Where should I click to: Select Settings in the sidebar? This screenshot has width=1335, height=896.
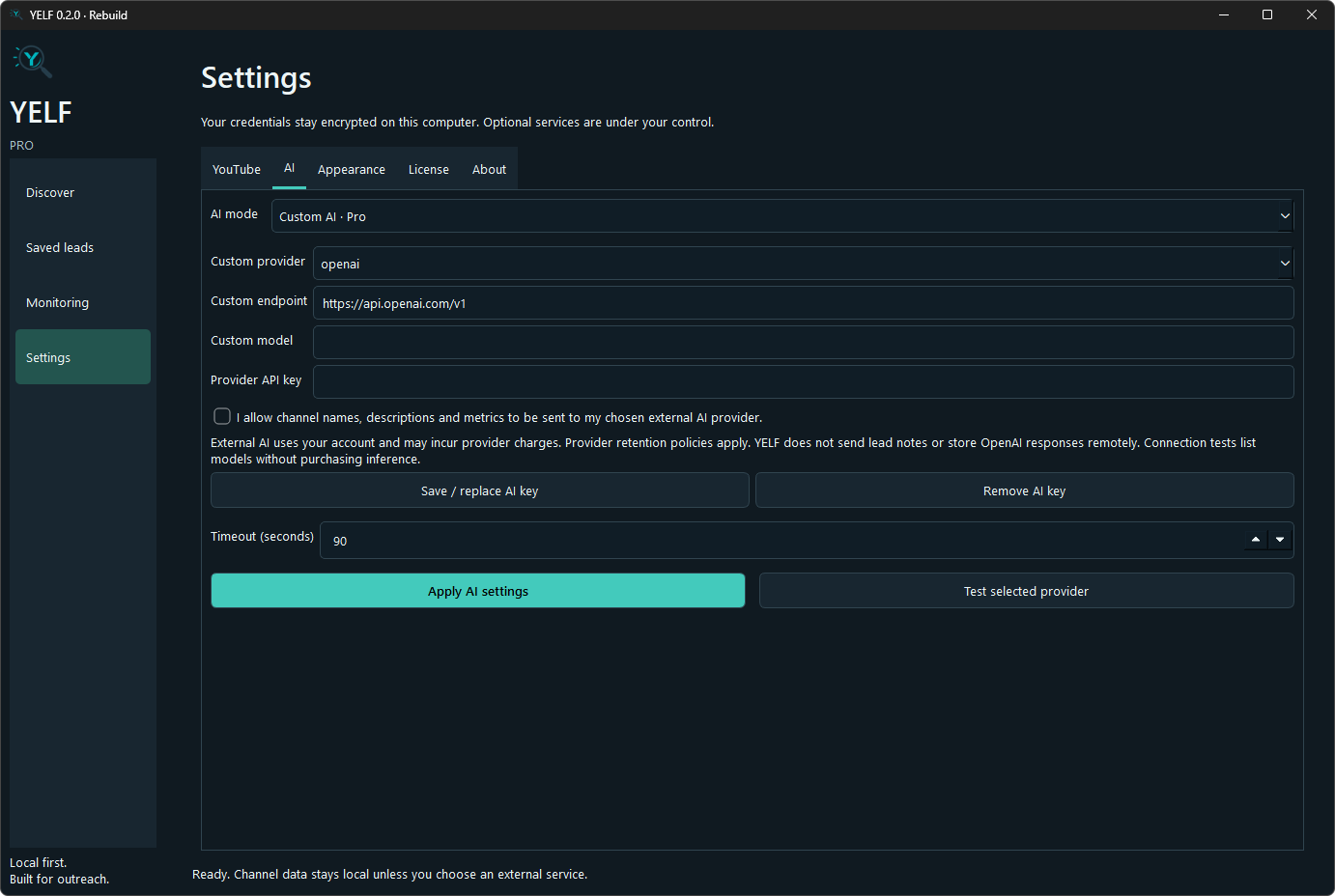83,357
